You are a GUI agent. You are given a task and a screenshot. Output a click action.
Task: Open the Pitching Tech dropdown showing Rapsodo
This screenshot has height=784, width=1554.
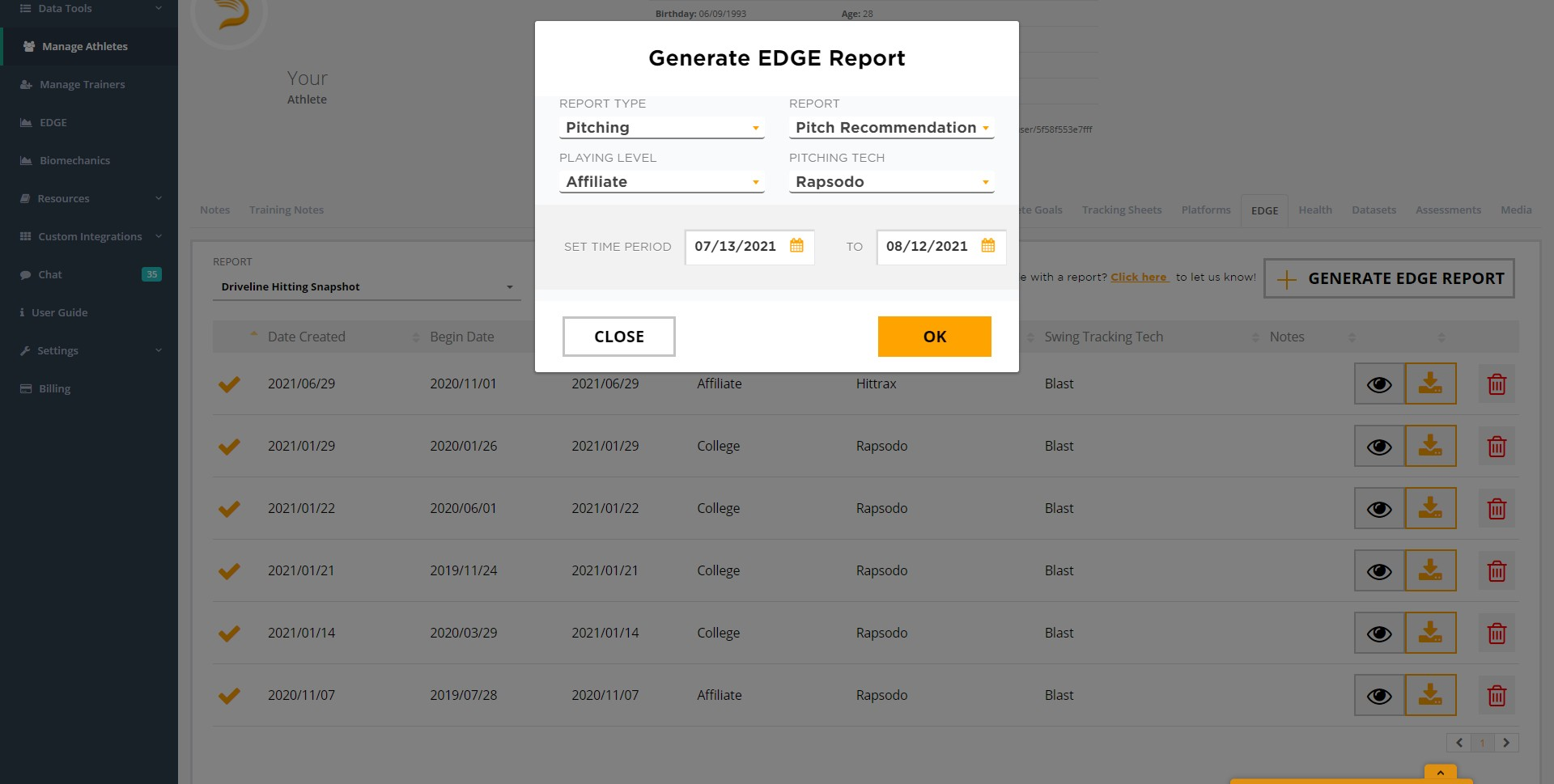(891, 182)
